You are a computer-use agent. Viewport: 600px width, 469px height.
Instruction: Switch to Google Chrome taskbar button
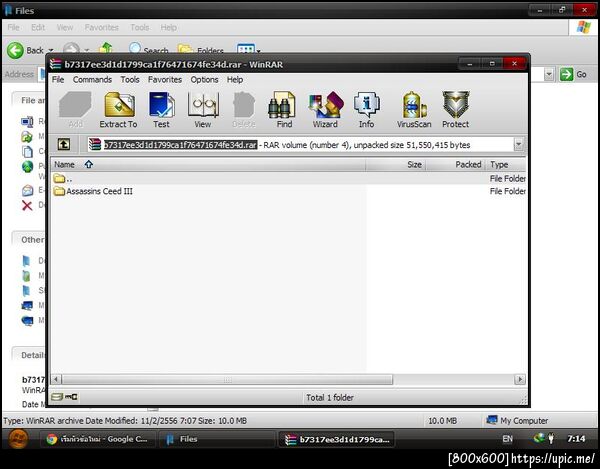pos(98,439)
